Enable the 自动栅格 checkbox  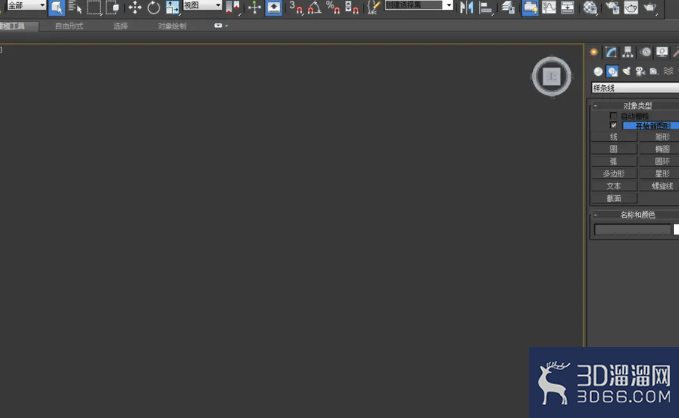(613, 116)
